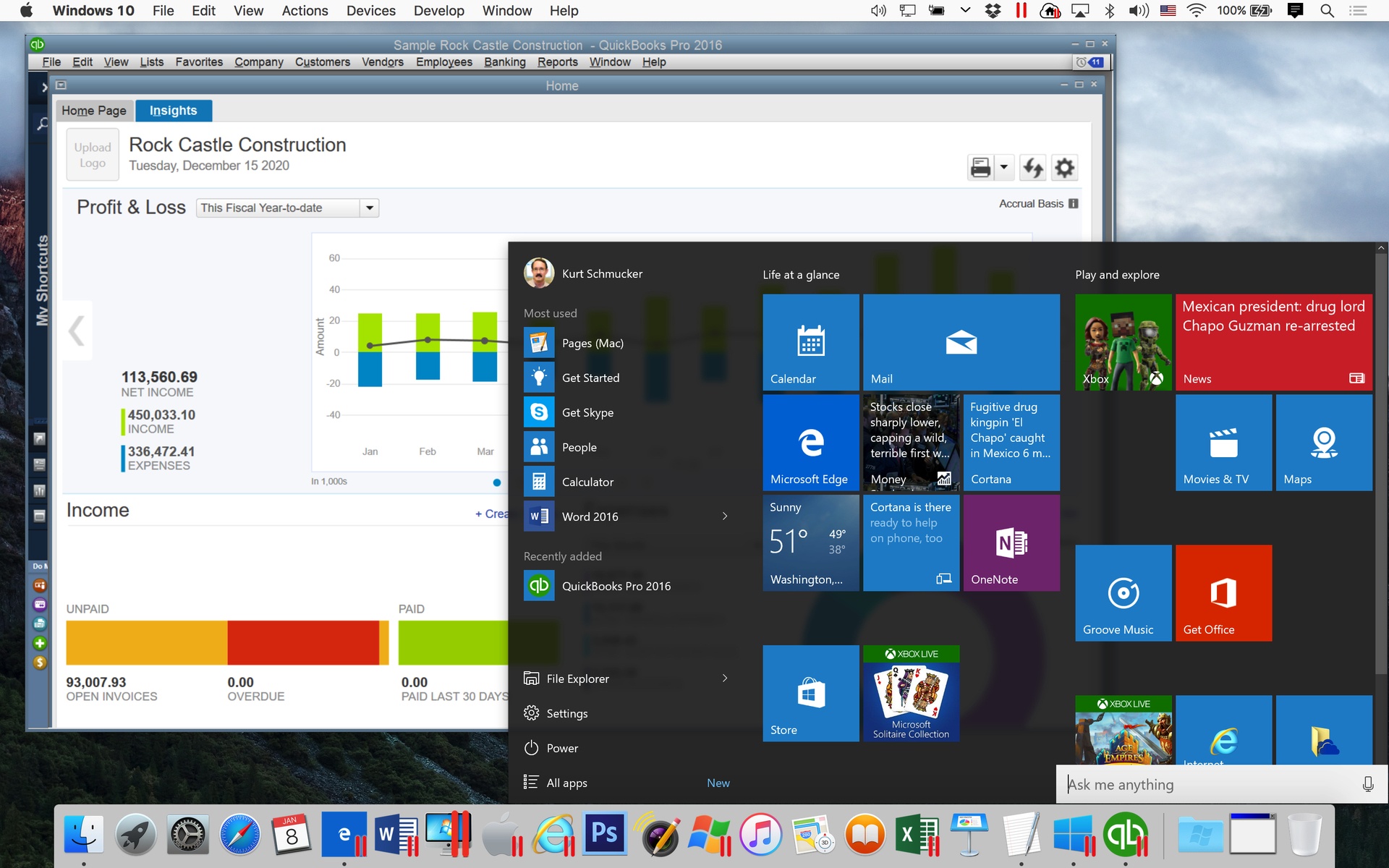Switch to the Insights tab

174,111
